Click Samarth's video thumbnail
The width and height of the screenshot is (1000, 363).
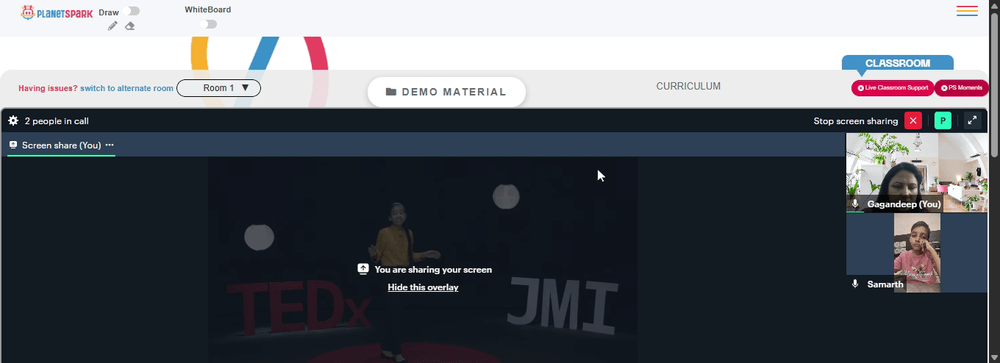pos(916,253)
